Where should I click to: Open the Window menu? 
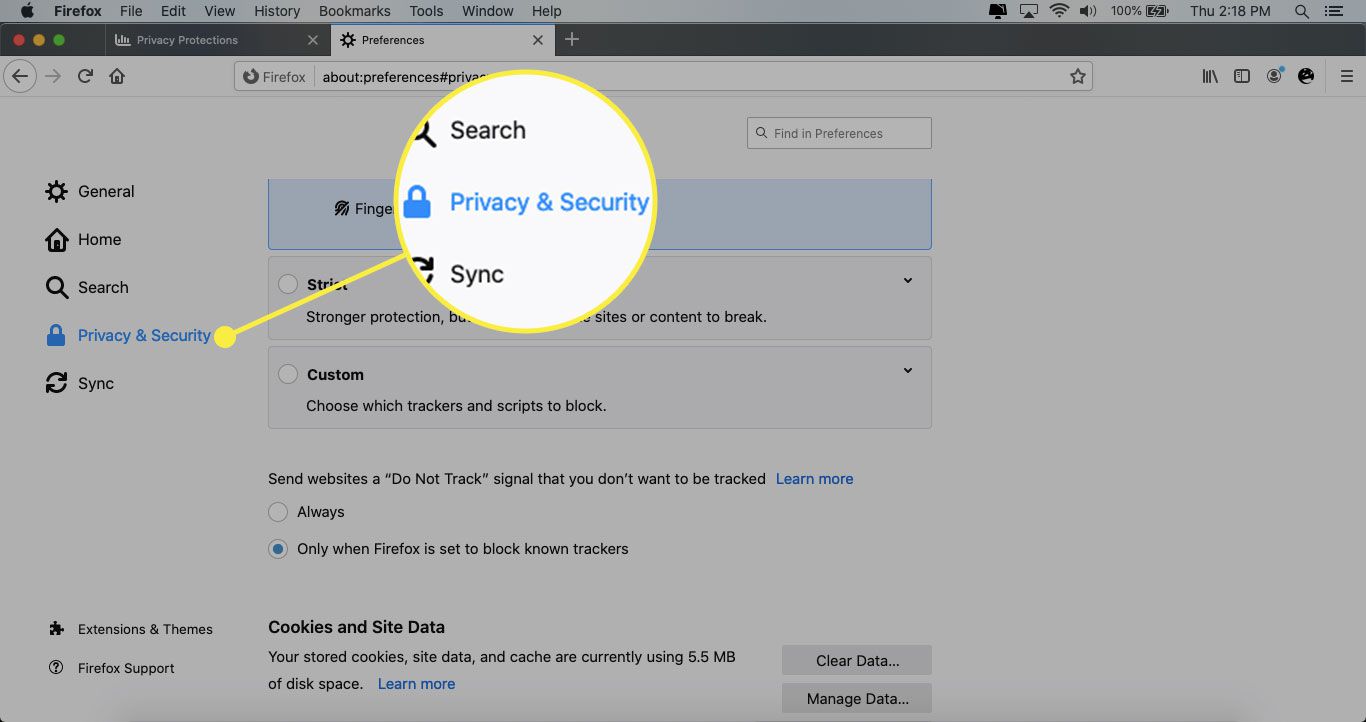[x=488, y=11]
